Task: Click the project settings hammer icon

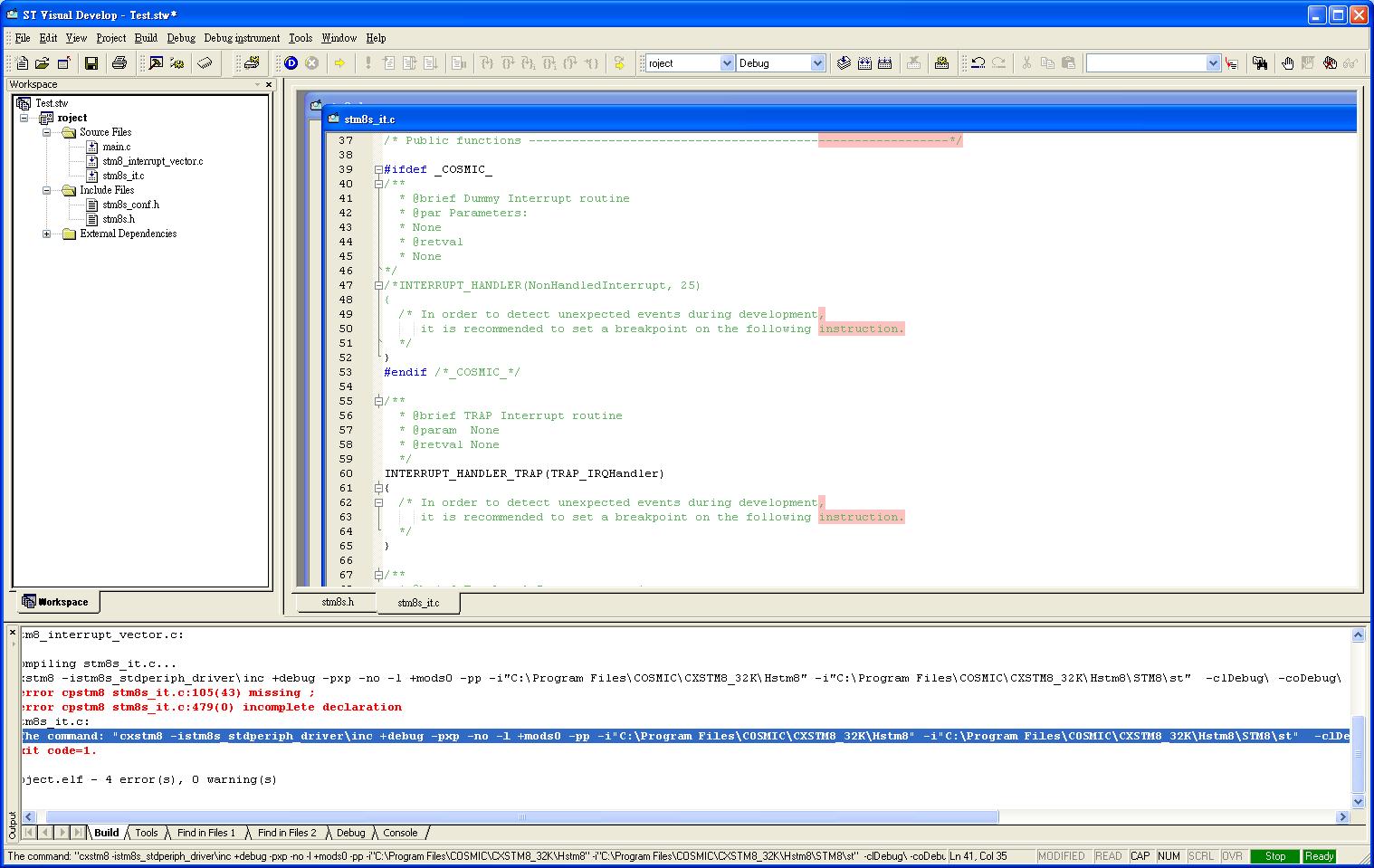Action: click(x=156, y=62)
